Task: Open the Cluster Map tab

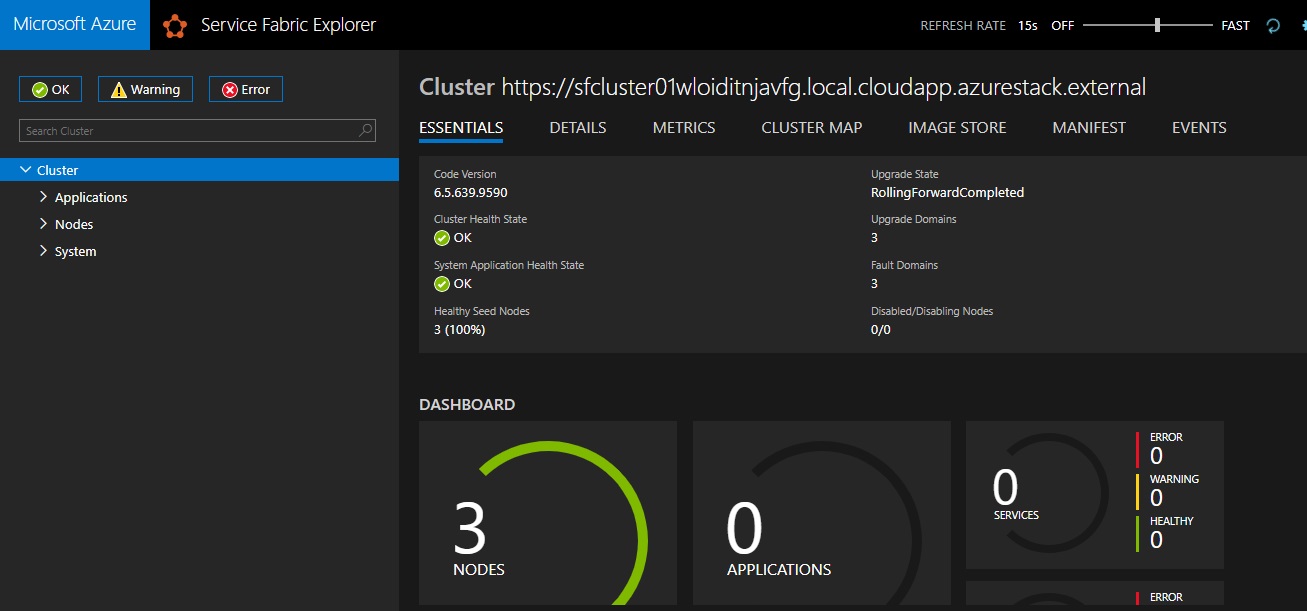Action: (811, 127)
